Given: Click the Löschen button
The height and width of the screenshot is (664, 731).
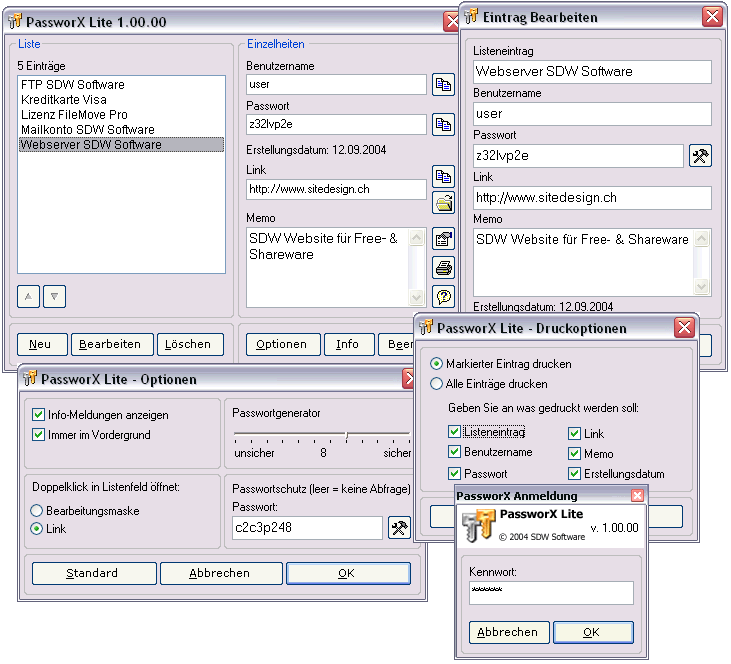Looking at the screenshot, I should pyautogui.click(x=188, y=344).
